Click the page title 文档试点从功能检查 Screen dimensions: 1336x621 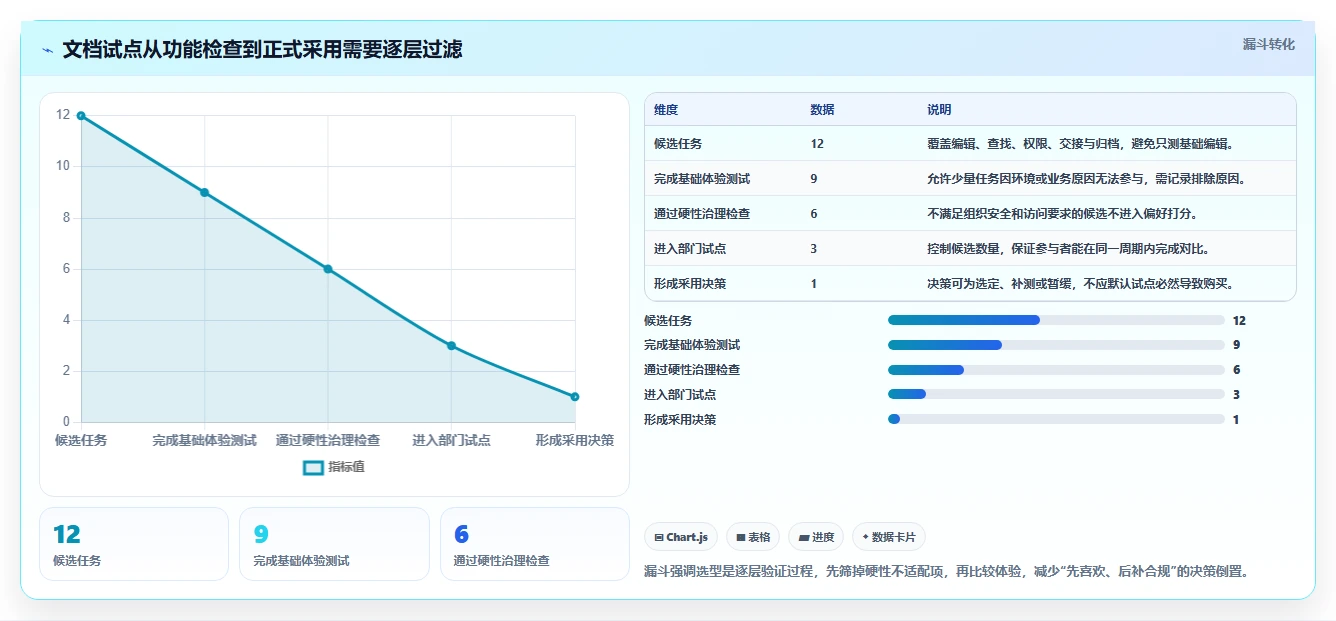pyautogui.click(x=262, y=50)
